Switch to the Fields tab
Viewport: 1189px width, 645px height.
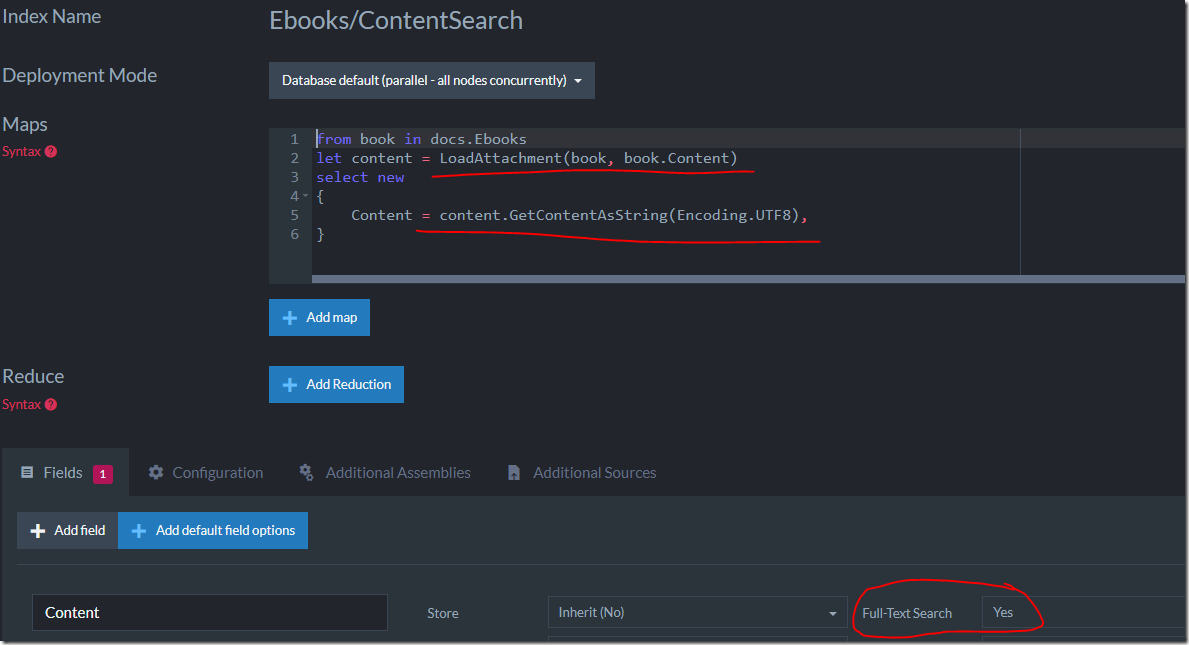click(66, 473)
